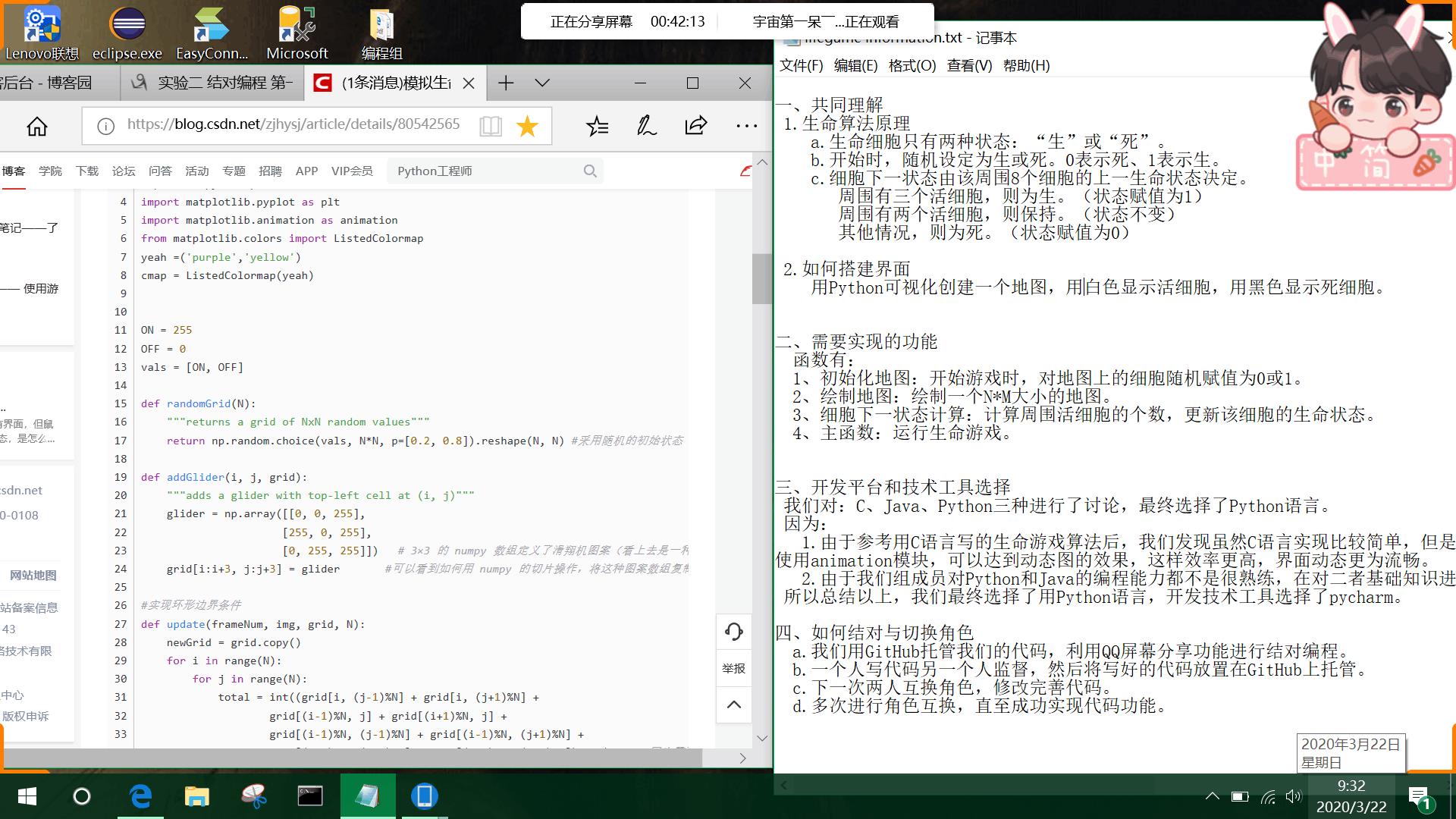Open the 论坛 navigation link
Screen dimensions: 1456x819
(124, 171)
